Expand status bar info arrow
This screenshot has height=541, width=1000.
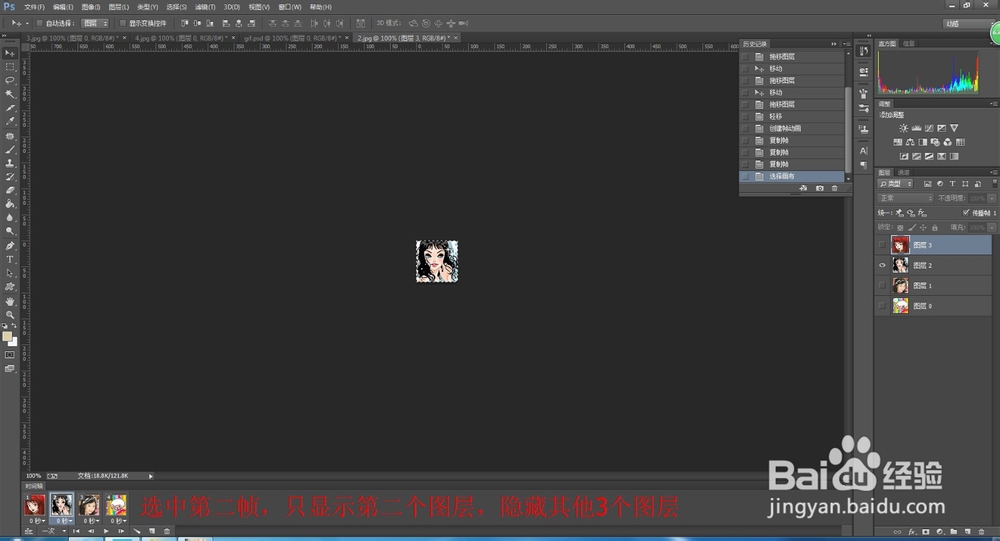click(151, 476)
